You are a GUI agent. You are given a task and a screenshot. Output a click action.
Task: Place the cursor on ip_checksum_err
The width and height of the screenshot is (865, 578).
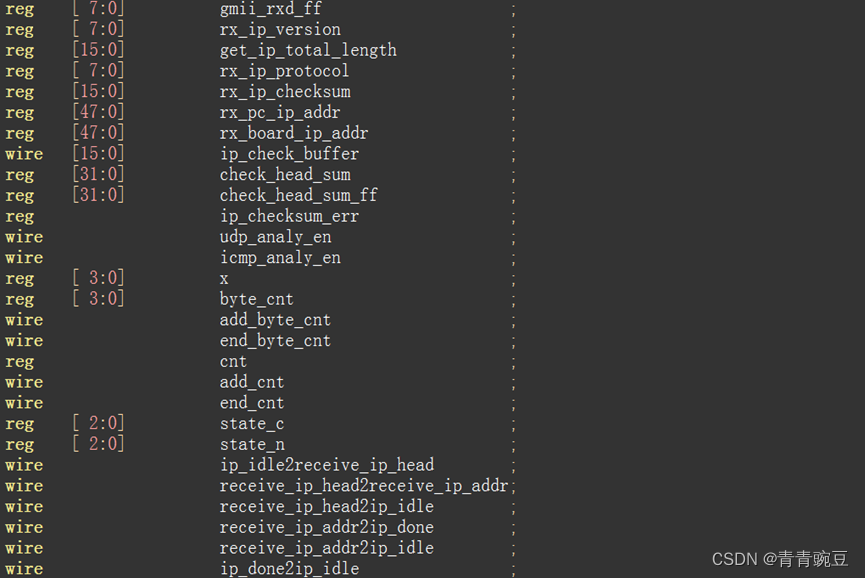tap(289, 216)
